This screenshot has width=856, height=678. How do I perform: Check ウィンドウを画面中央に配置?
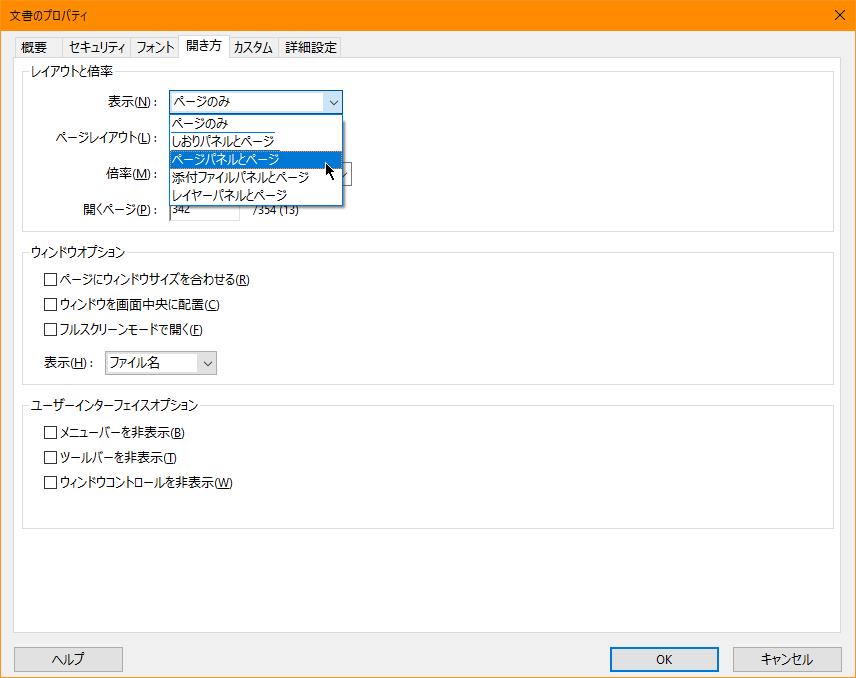pyautogui.click(x=50, y=304)
